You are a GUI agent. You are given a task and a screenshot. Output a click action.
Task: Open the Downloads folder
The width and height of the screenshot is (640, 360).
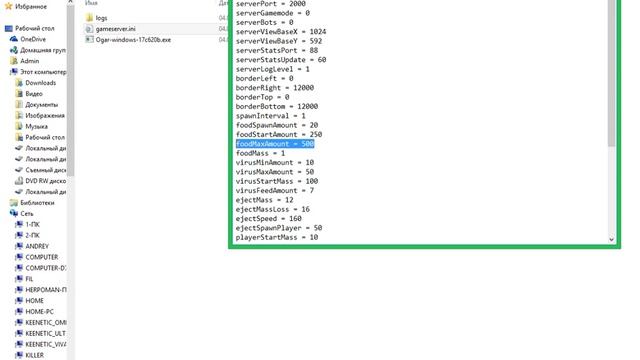click(x=36, y=83)
